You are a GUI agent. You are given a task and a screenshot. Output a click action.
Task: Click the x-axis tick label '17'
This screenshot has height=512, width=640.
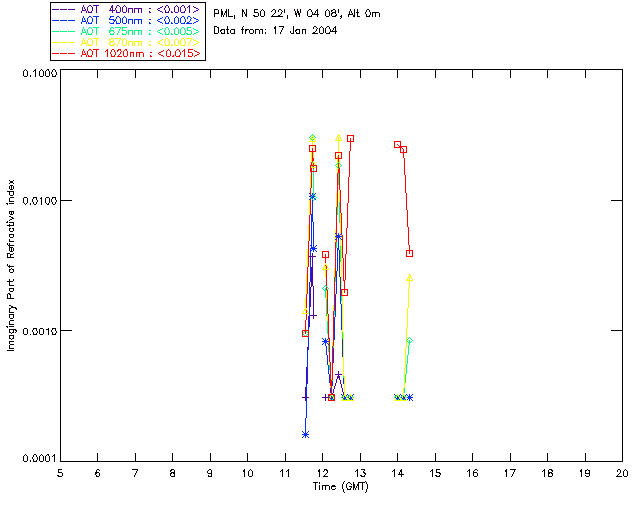click(510, 473)
